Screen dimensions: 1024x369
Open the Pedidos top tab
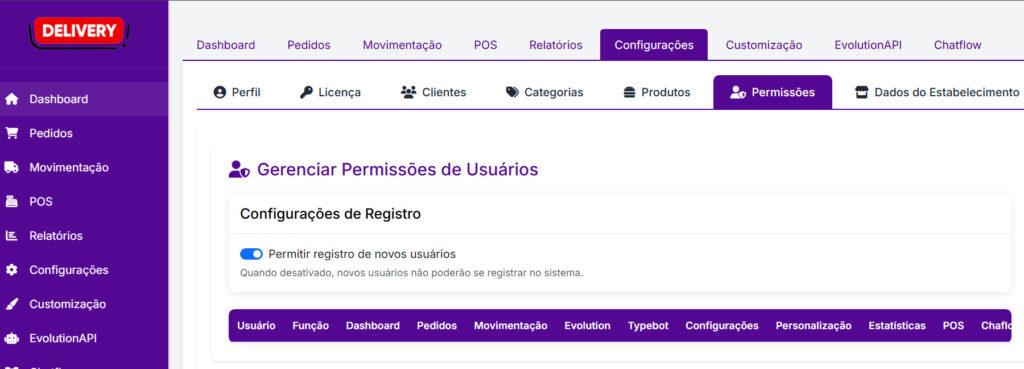click(x=309, y=45)
